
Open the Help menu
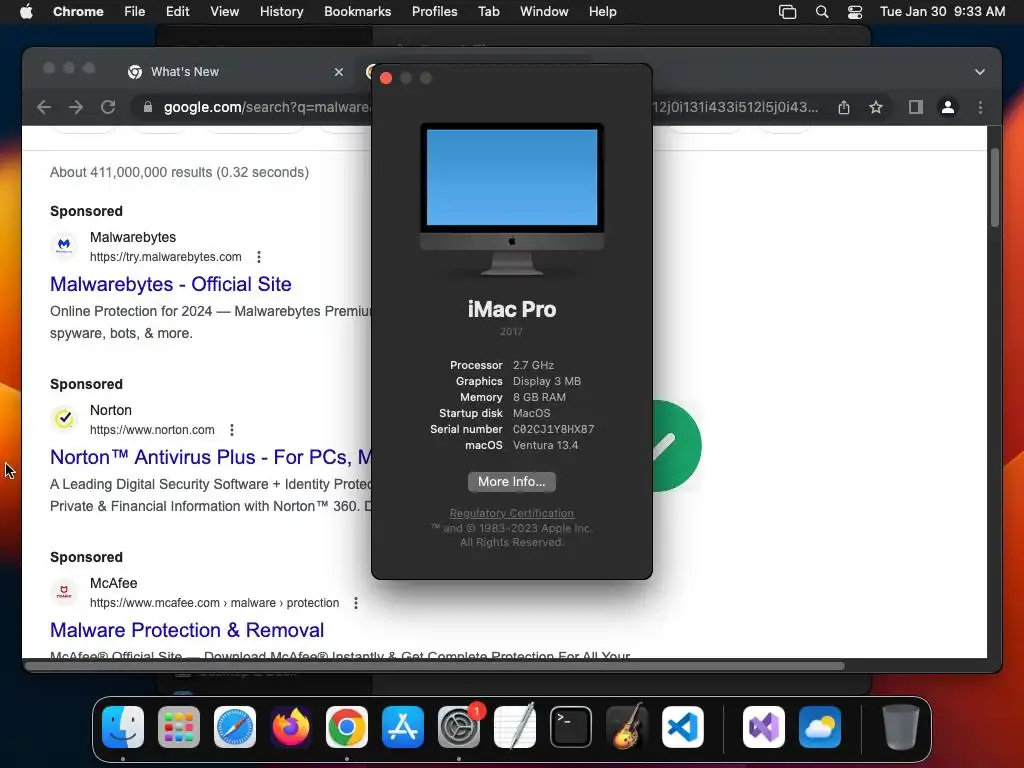602,12
